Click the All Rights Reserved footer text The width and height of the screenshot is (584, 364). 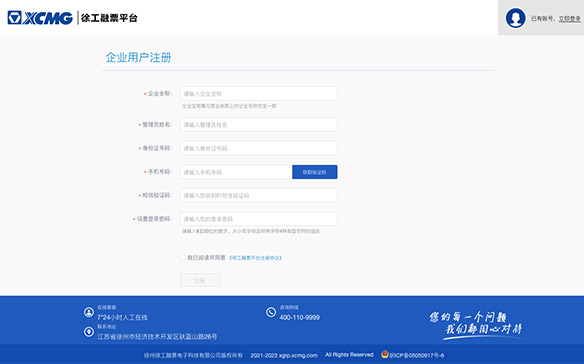pos(349,355)
